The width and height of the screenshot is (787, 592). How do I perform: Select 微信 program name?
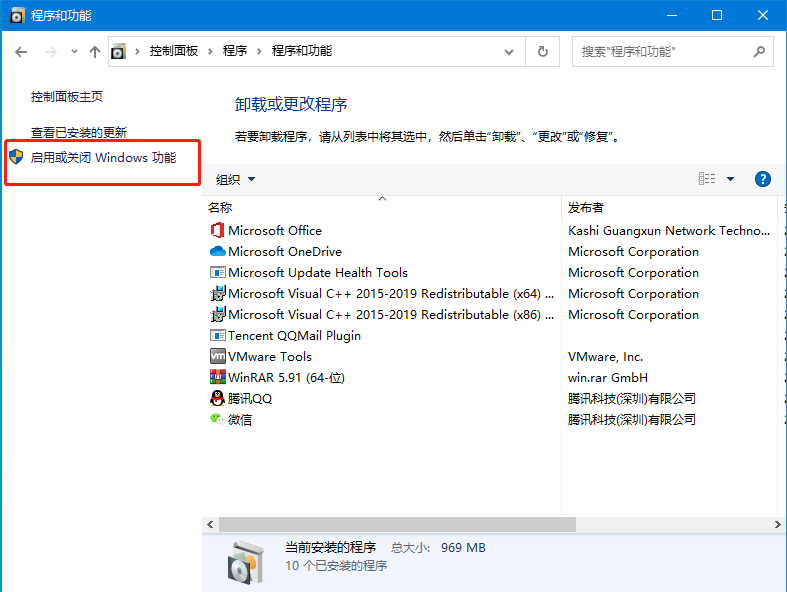(240, 420)
